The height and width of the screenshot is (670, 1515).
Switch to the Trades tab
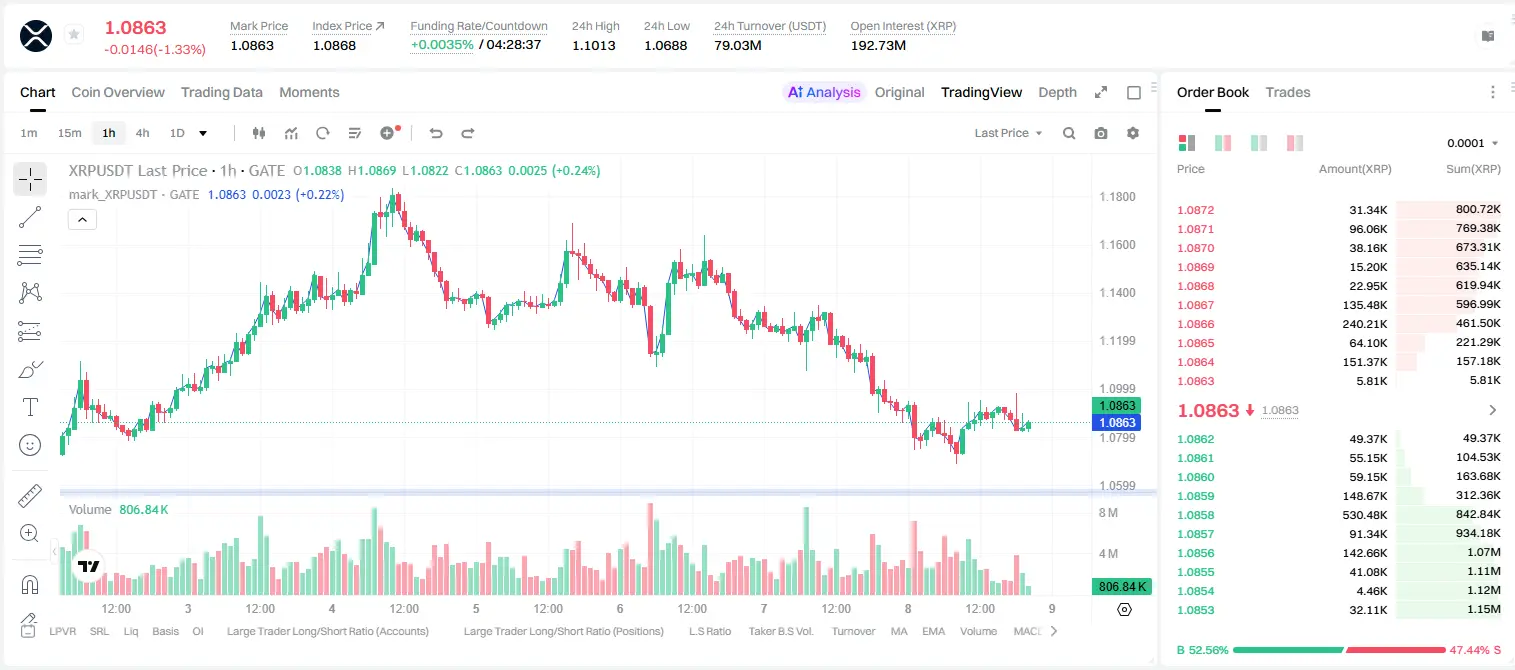click(x=1288, y=92)
